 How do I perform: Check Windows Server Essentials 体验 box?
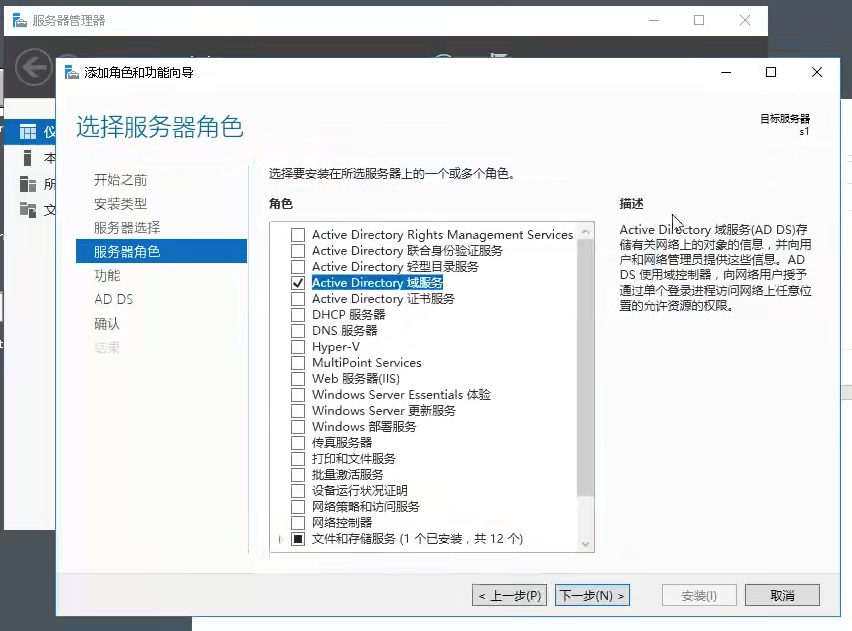(298, 395)
